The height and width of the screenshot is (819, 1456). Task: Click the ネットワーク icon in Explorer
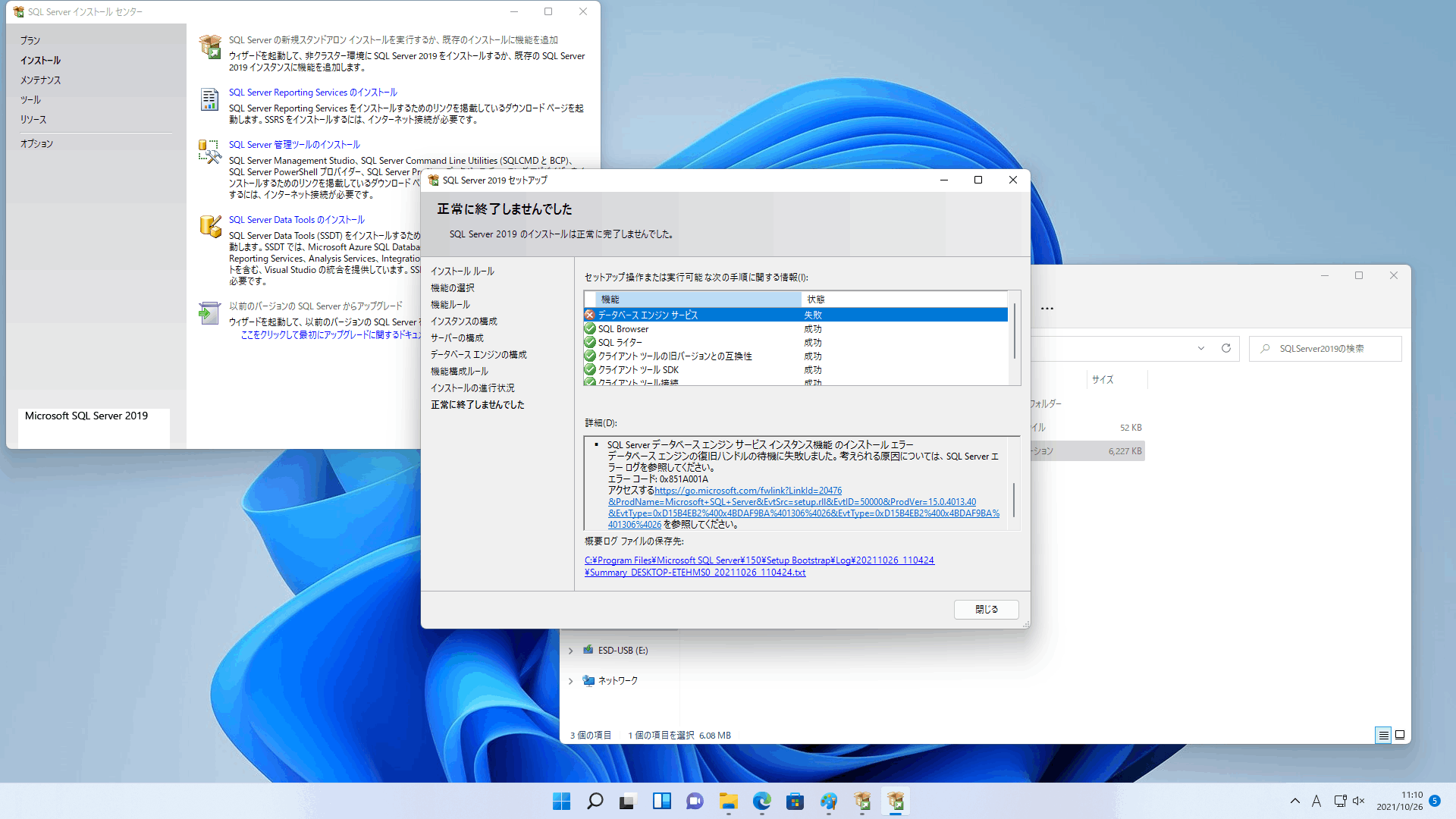588,680
